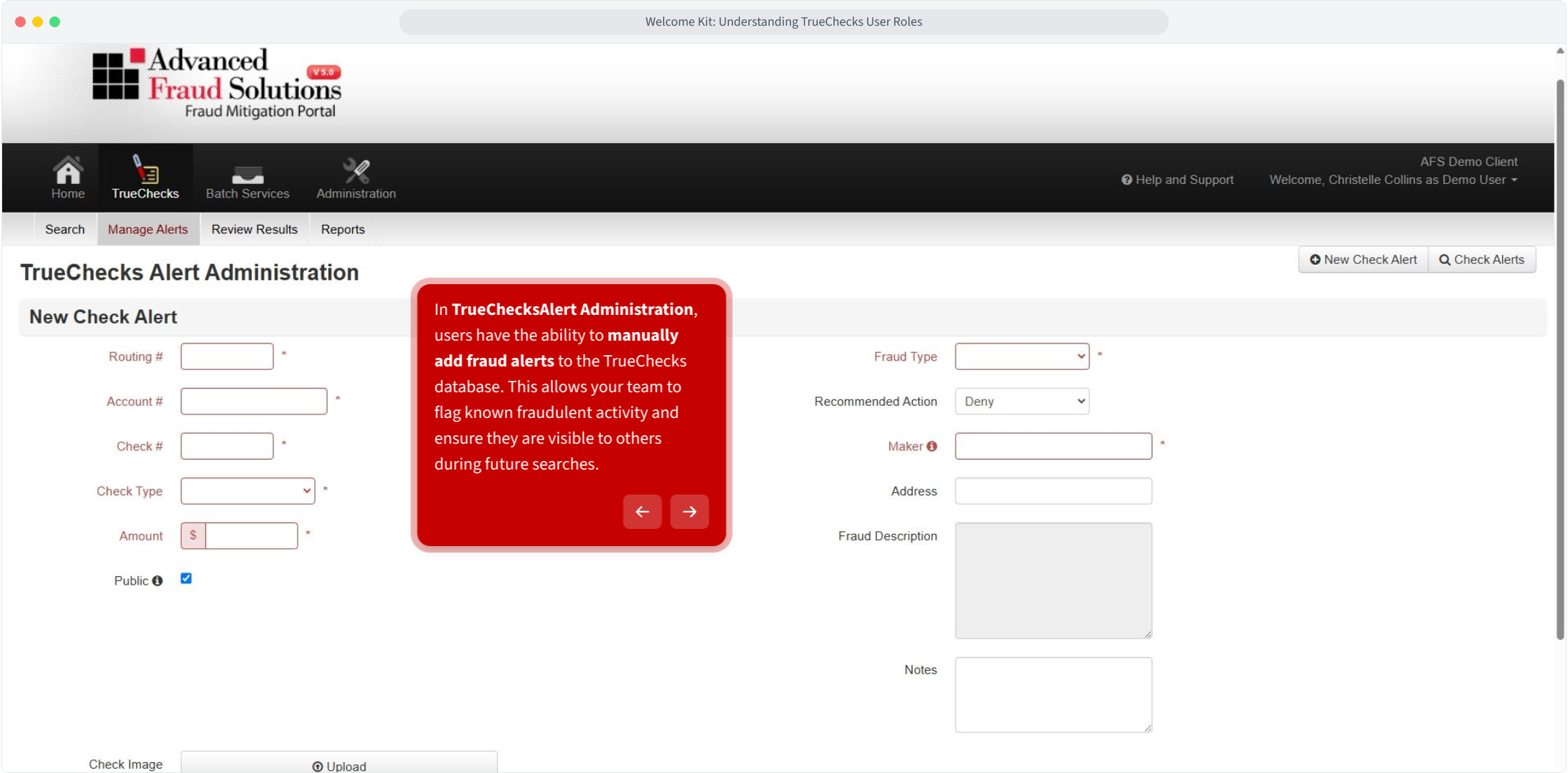Click the 'Account #' label
The width and height of the screenshot is (1568, 773).
134,402
